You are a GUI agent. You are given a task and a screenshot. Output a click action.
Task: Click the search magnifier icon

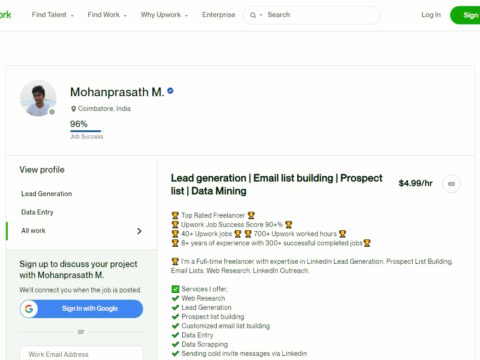[x=253, y=15]
